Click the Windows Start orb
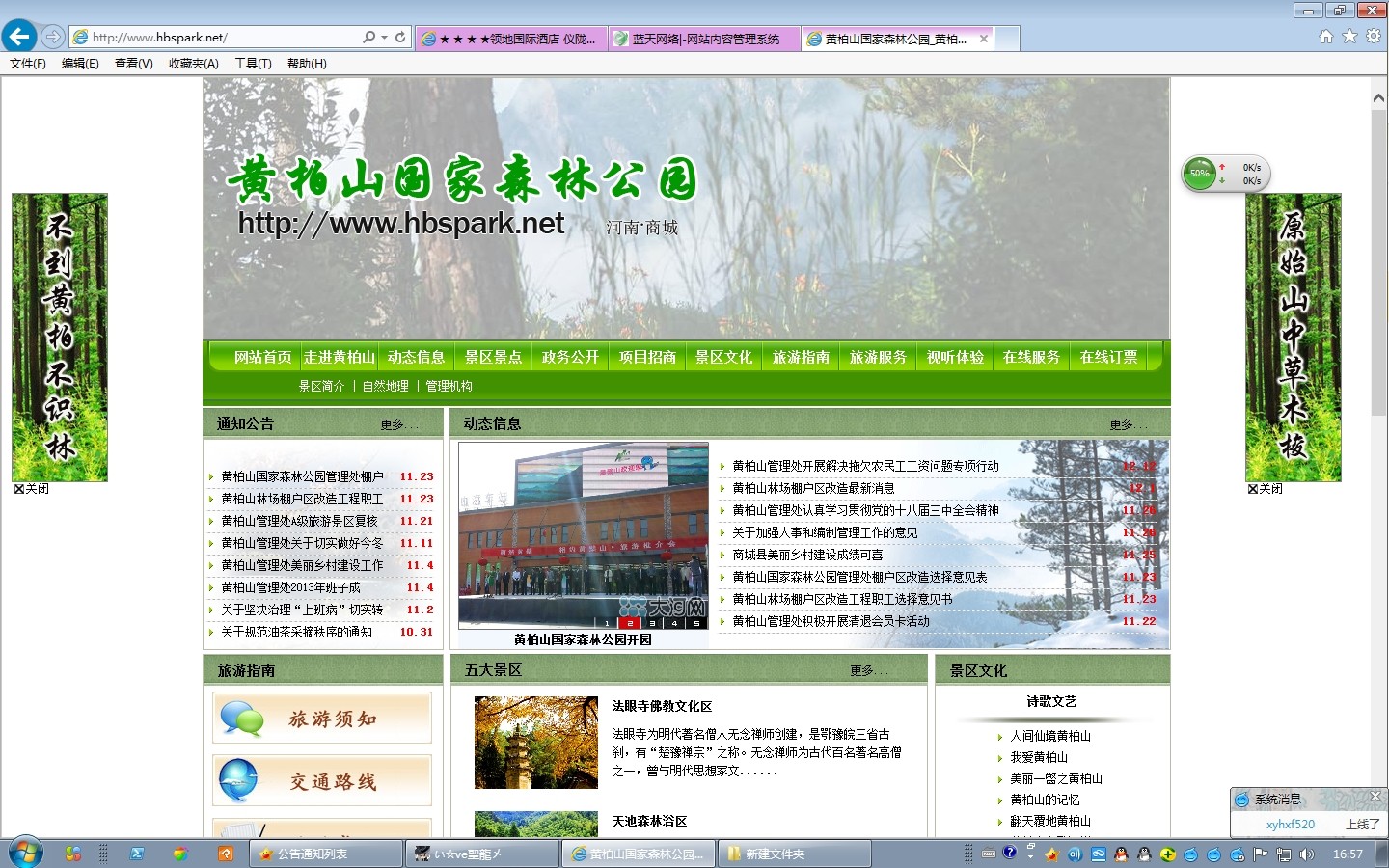 [x=25, y=853]
